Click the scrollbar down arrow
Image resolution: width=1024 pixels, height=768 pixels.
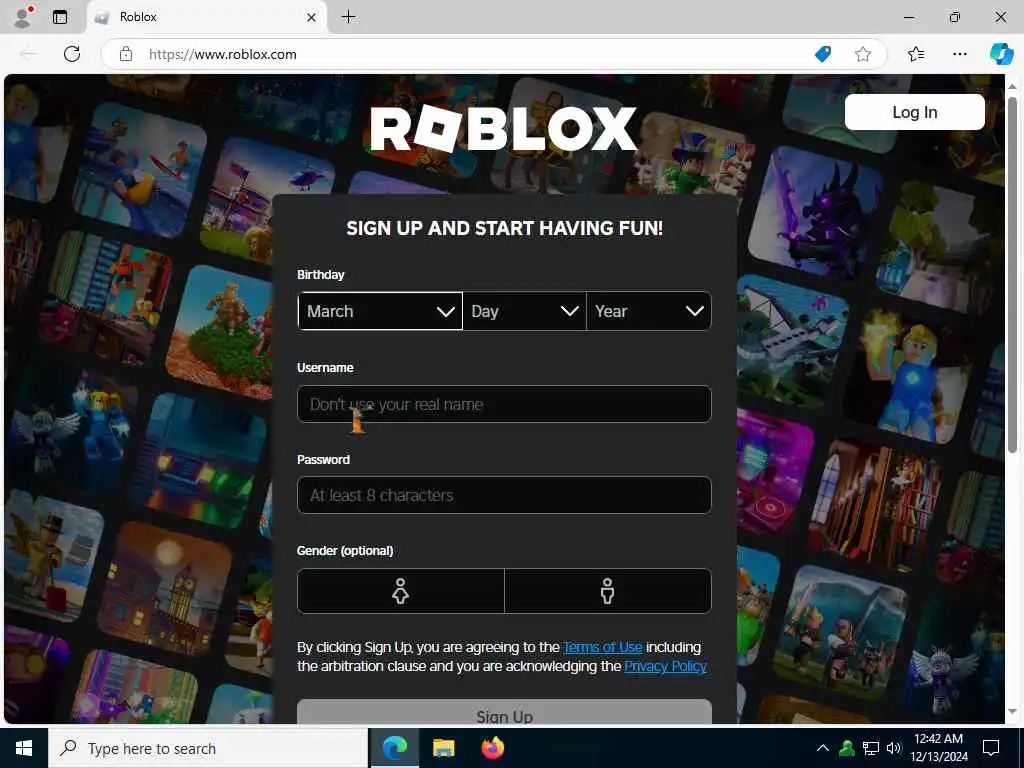[x=1012, y=712]
